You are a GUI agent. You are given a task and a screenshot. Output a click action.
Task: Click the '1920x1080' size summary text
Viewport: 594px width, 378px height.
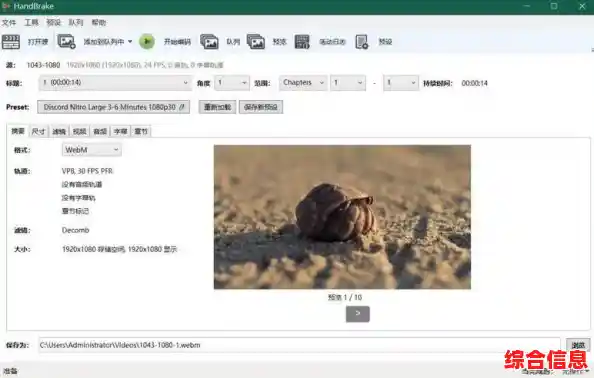119,249
